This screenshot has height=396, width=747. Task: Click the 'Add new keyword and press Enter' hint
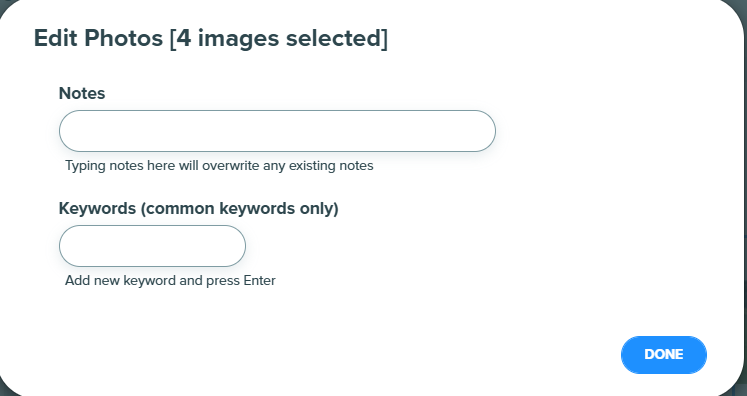pyautogui.click(x=170, y=280)
